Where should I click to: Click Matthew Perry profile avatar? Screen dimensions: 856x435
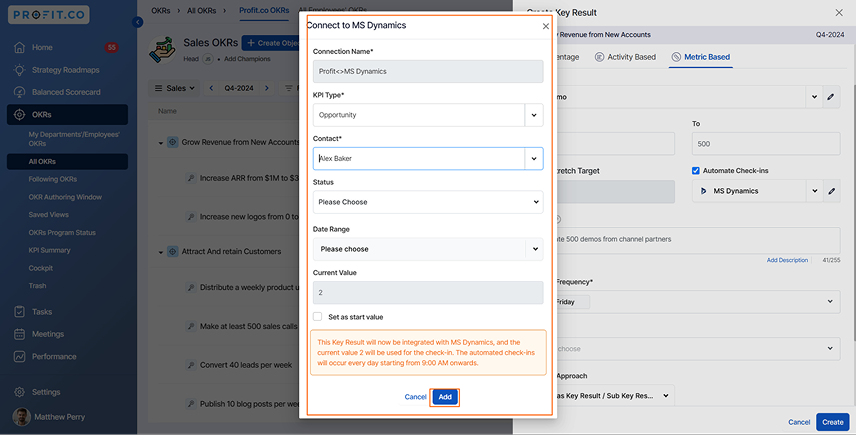pos(22,417)
